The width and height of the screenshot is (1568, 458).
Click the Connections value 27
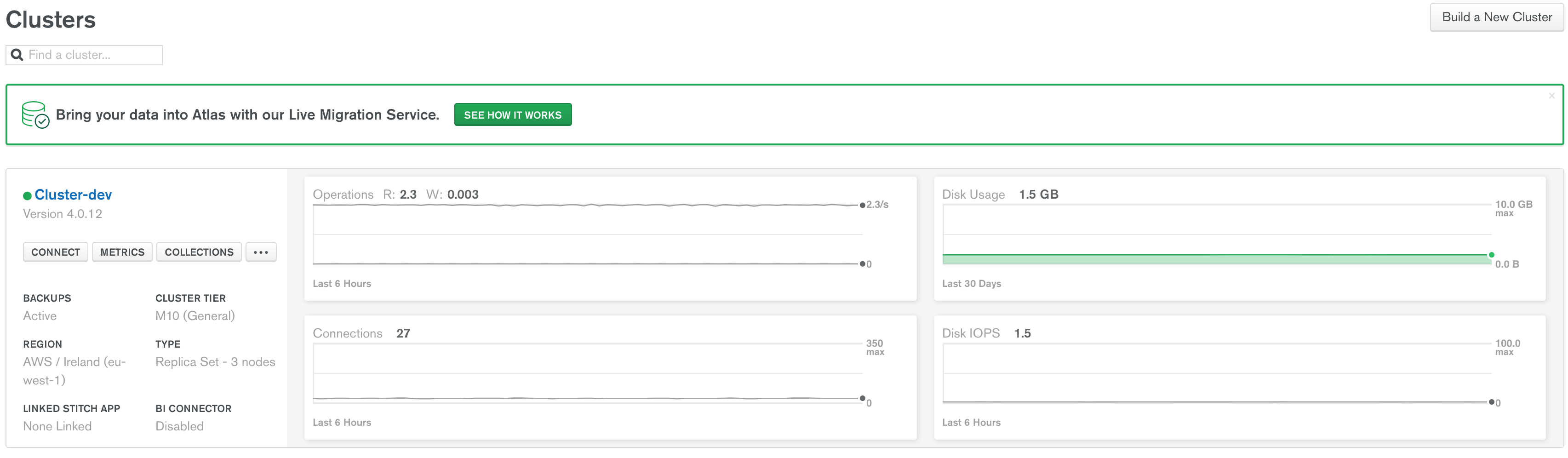tap(404, 334)
